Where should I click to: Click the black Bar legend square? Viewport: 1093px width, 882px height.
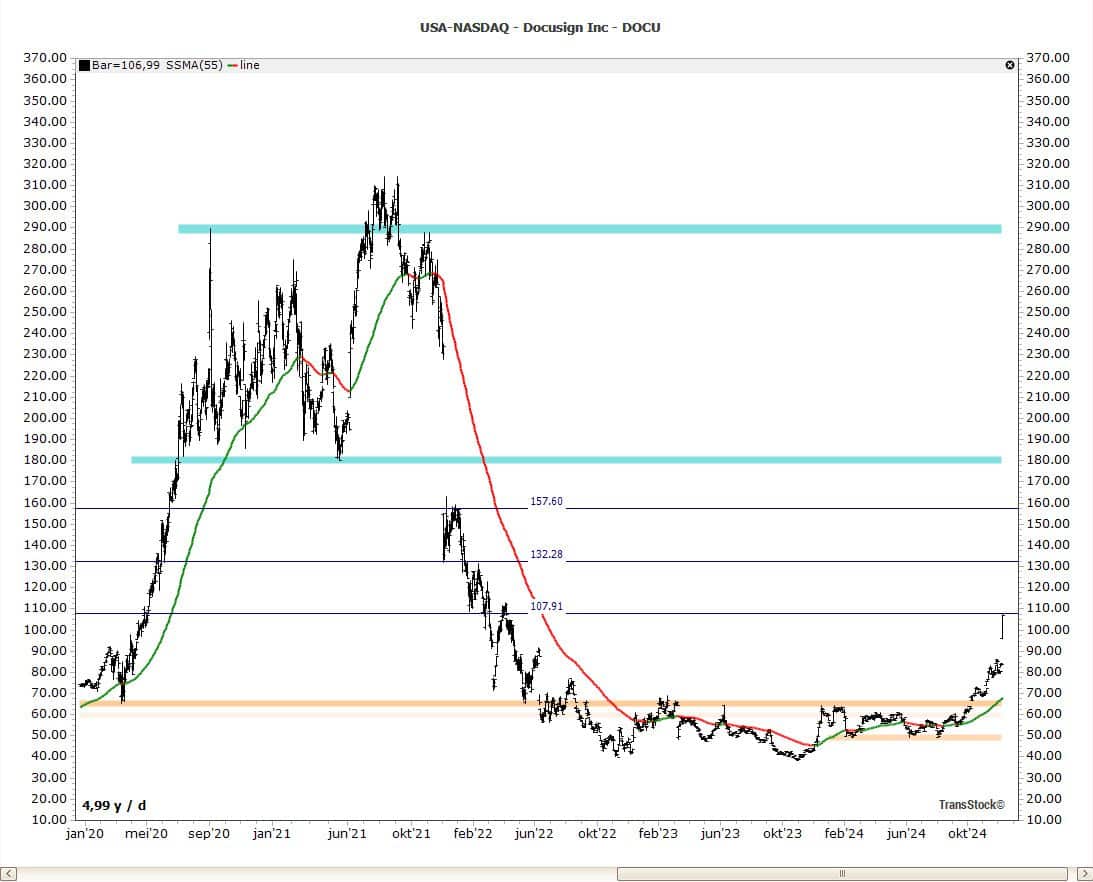85,65
